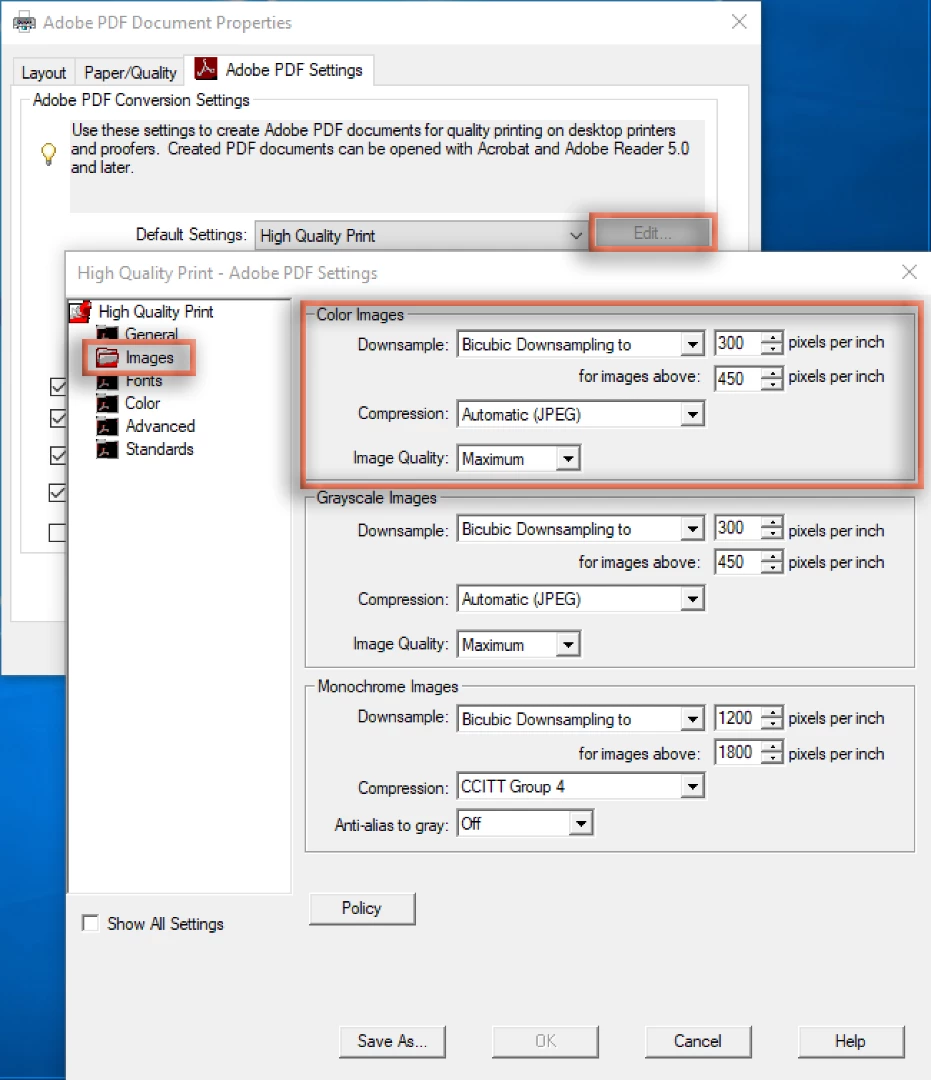Click the Fonts settings icon in tree
The height and width of the screenshot is (1080, 931).
pyautogui.click(x=107, y=381)
